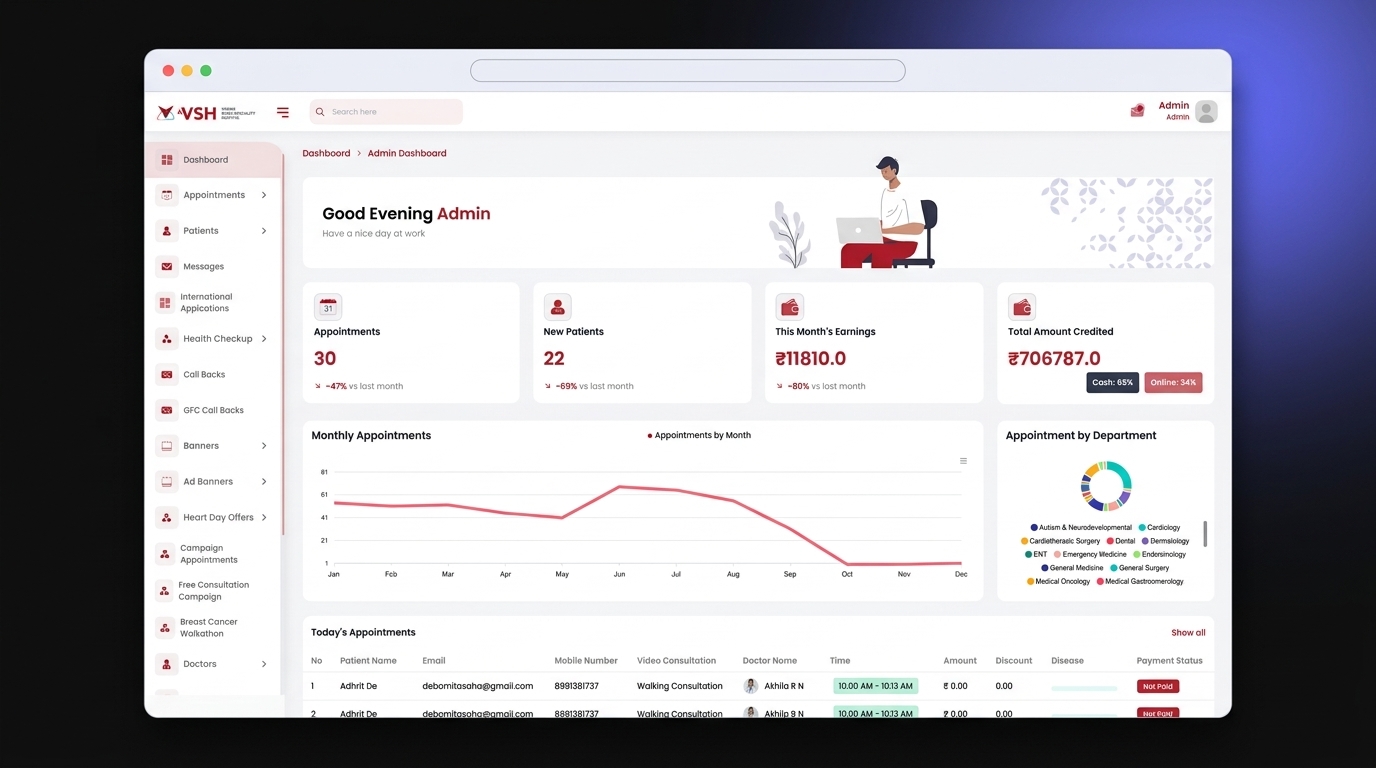The image size is (1376, 768).
Task: Click Total Amount Credited wallet icon
Action: point(1022,307)
